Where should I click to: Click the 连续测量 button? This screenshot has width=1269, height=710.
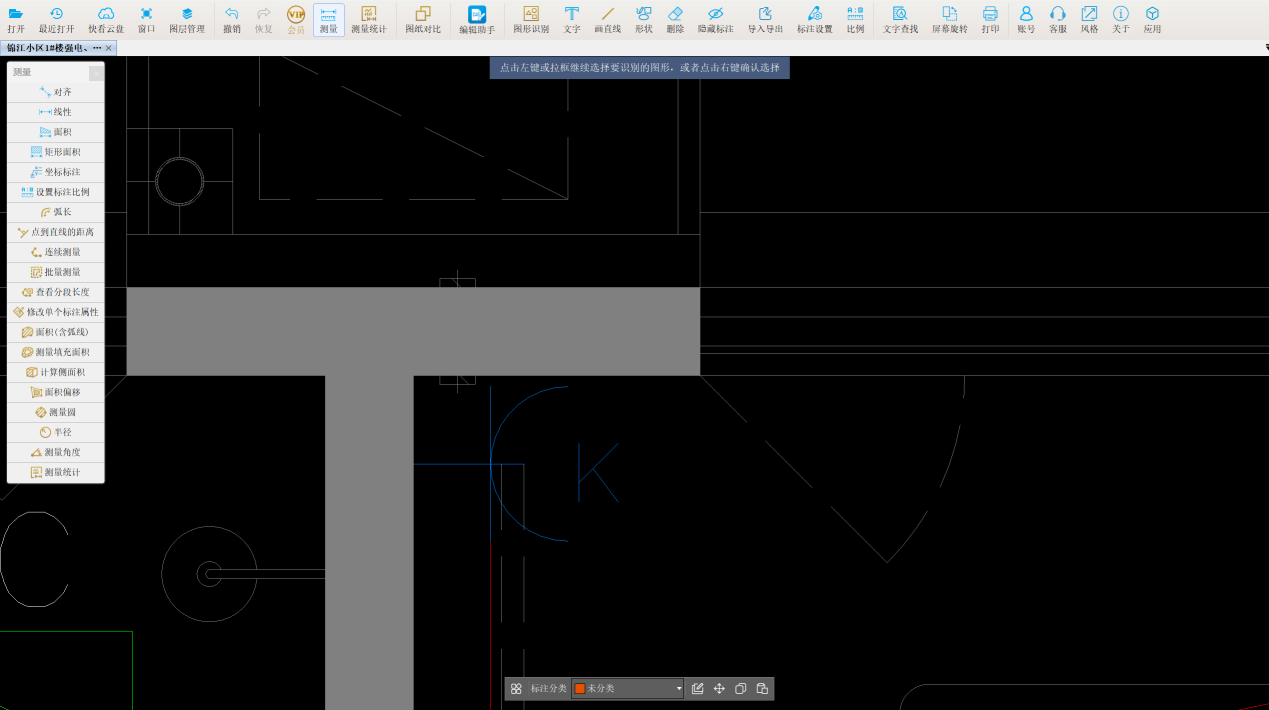(55, 252)
